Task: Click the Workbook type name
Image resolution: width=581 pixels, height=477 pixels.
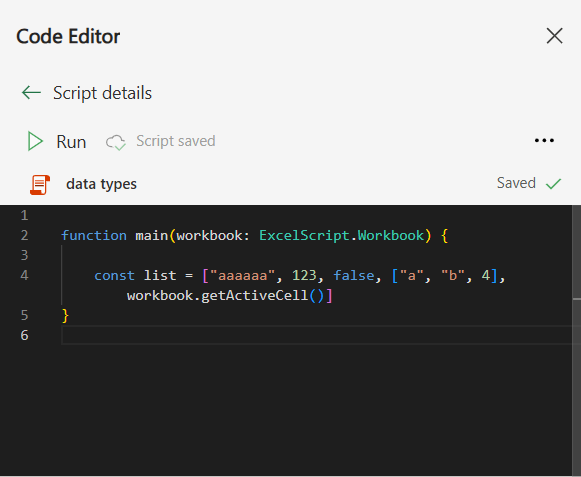Action: 391,236
